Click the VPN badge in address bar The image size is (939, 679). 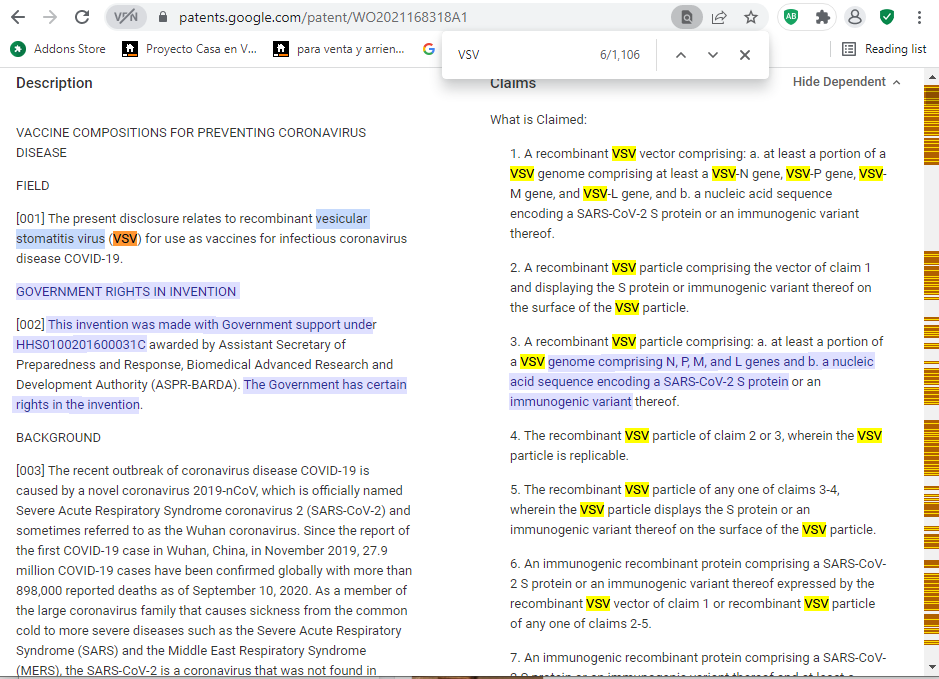click(x=125, y=17)
